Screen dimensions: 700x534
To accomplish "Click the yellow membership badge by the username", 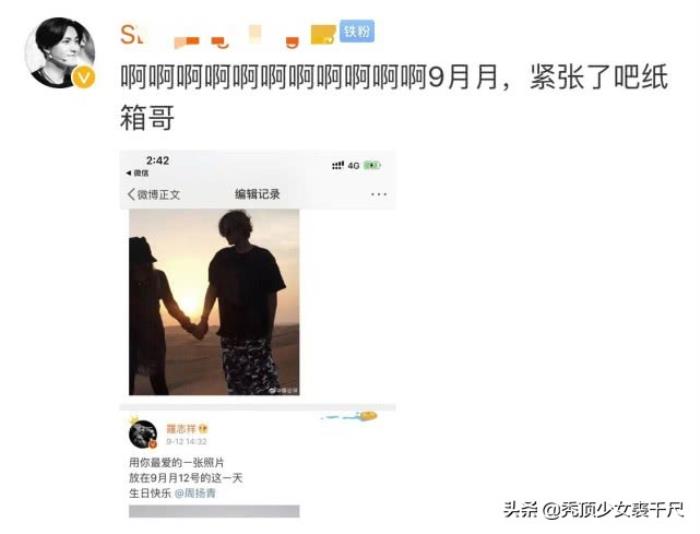I will pos(323,35).
